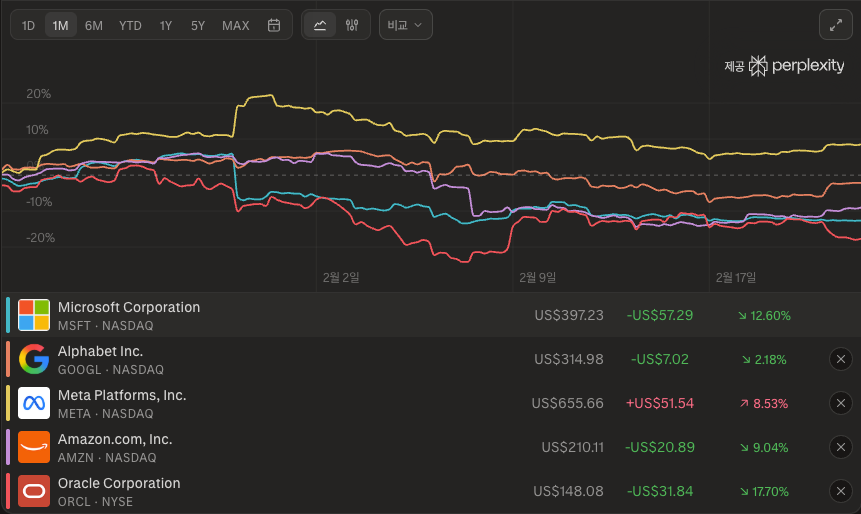The image size is (861, 514).
Task: Remove Alphabet Inc. from comparison
Action: pos(840,359)
